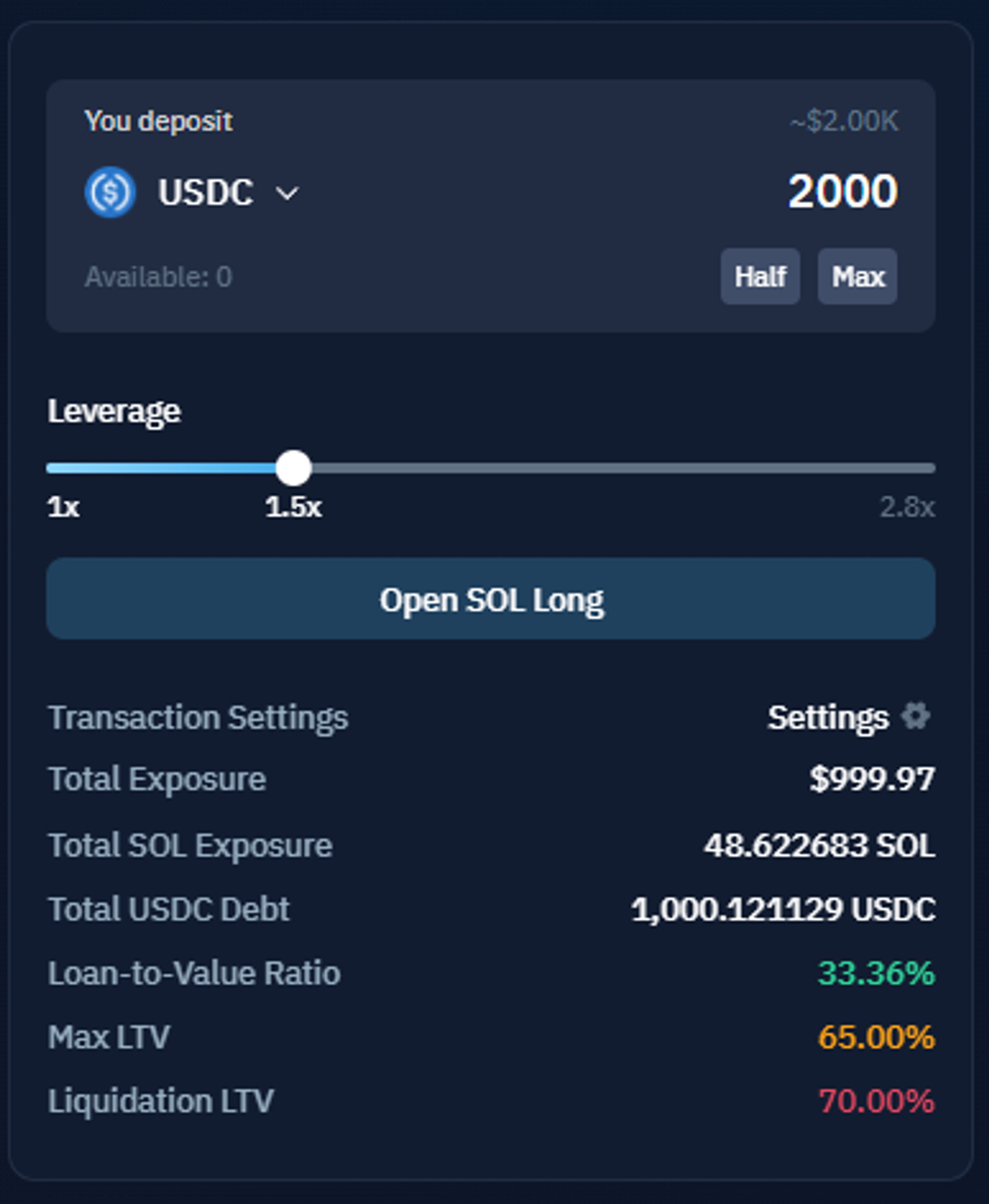Click the Total USDC Debt value
The height and width of the screenshot is (1204, 989).
pyautogui.click(x=783, y=909)
